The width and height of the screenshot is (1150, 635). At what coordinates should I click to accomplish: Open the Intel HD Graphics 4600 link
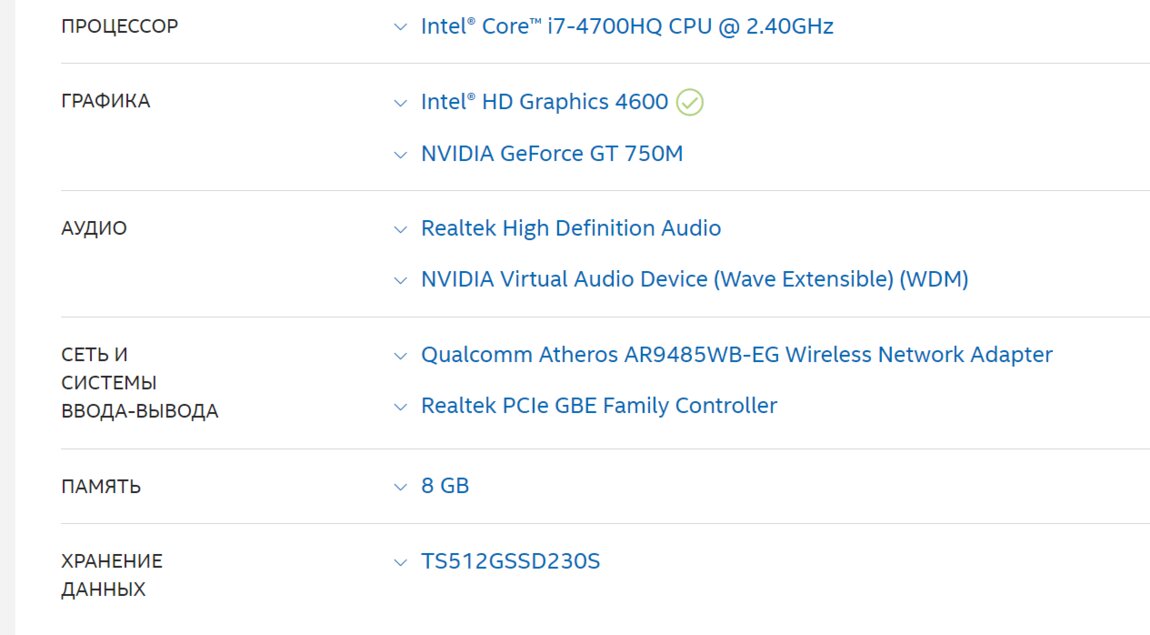(x=544, y=102)
